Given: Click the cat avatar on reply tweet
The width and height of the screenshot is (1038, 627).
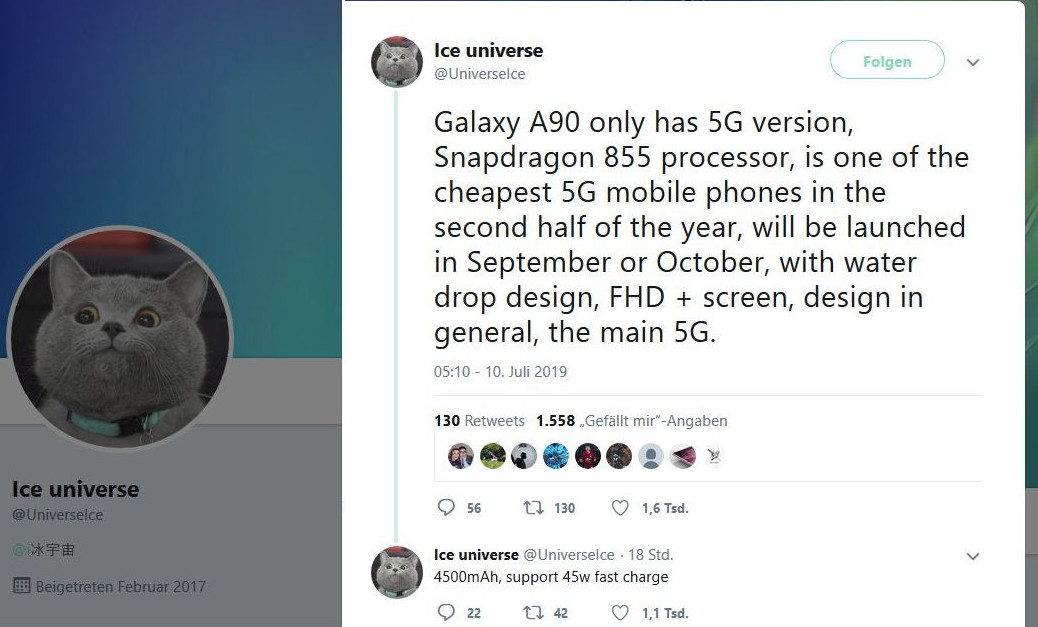Looking at the screenshot, I should point(397,572).
